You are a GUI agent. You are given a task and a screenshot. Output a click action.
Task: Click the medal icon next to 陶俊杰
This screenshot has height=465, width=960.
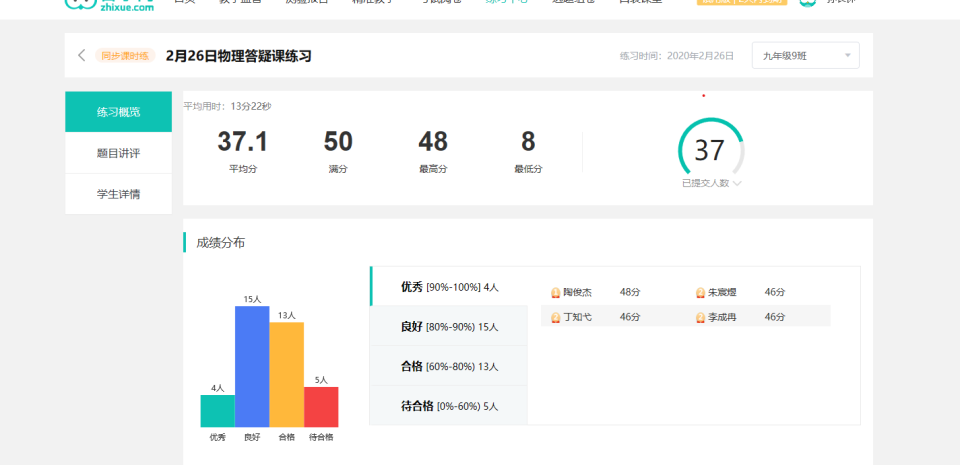pyautogui.click(x=555, y=293)
